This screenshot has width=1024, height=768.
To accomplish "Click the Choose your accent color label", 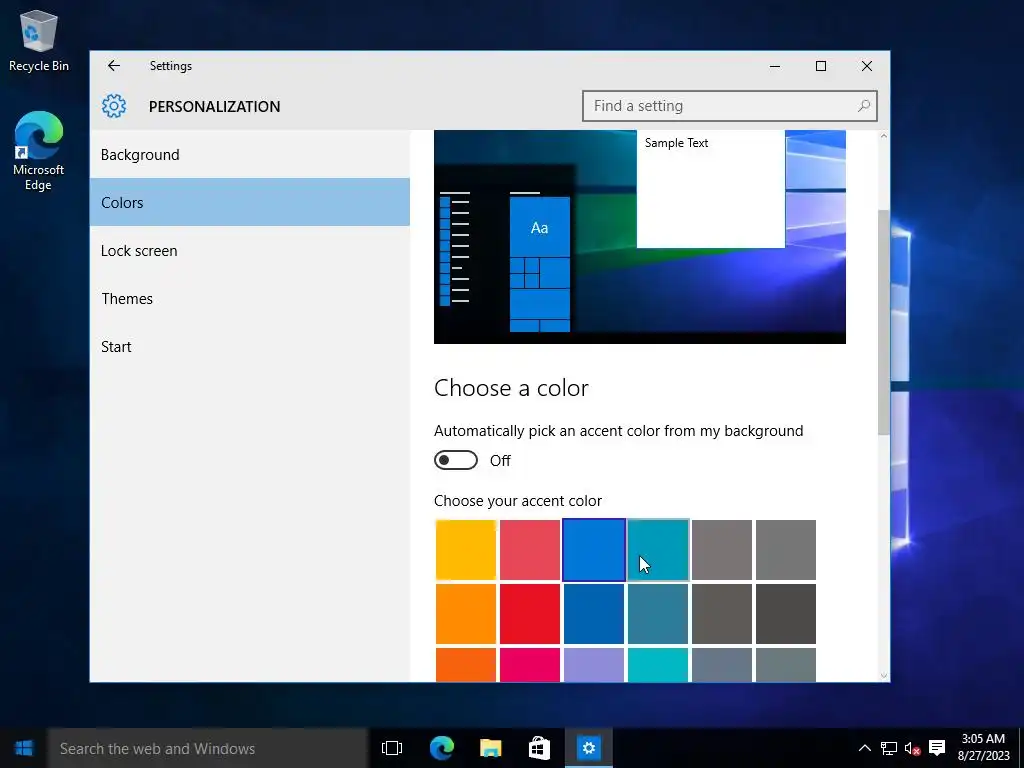I will point(518,501).
